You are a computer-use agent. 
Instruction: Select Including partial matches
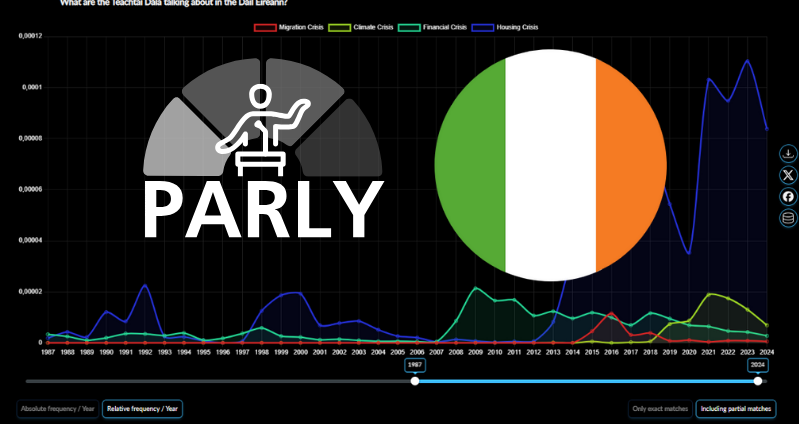[x=736, y=408]
